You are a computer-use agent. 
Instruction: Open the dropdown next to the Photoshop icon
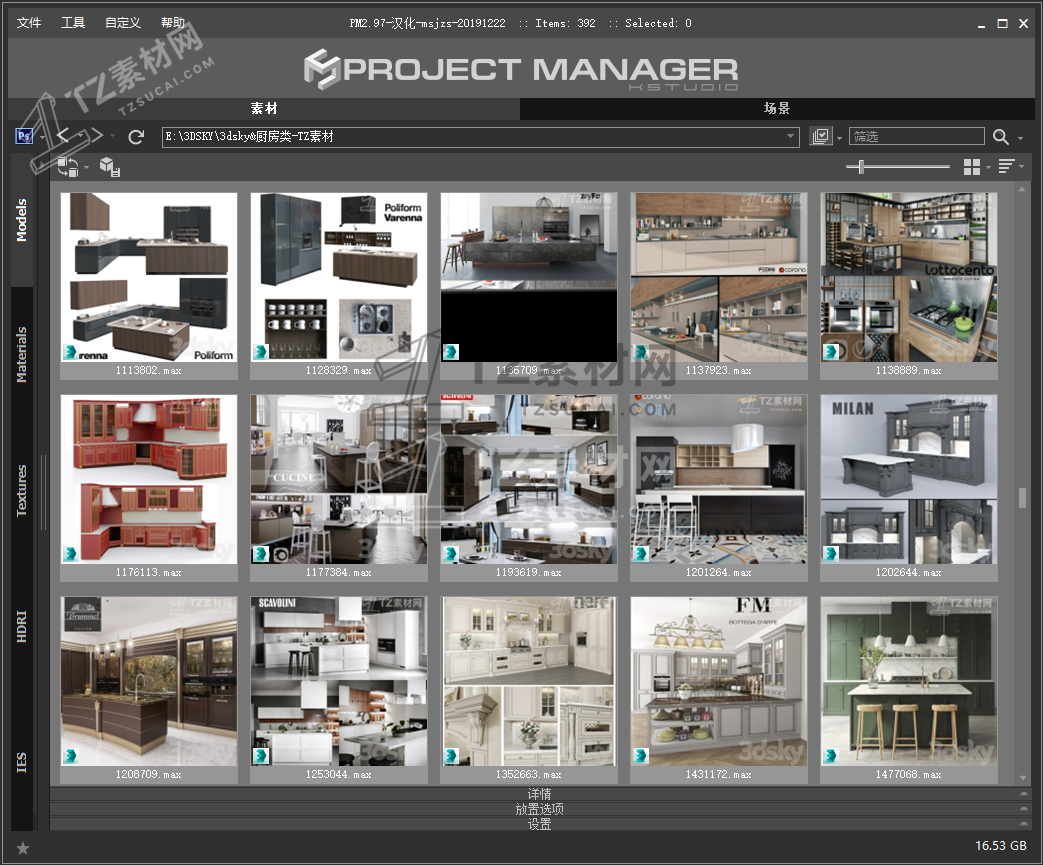[43, 138]
